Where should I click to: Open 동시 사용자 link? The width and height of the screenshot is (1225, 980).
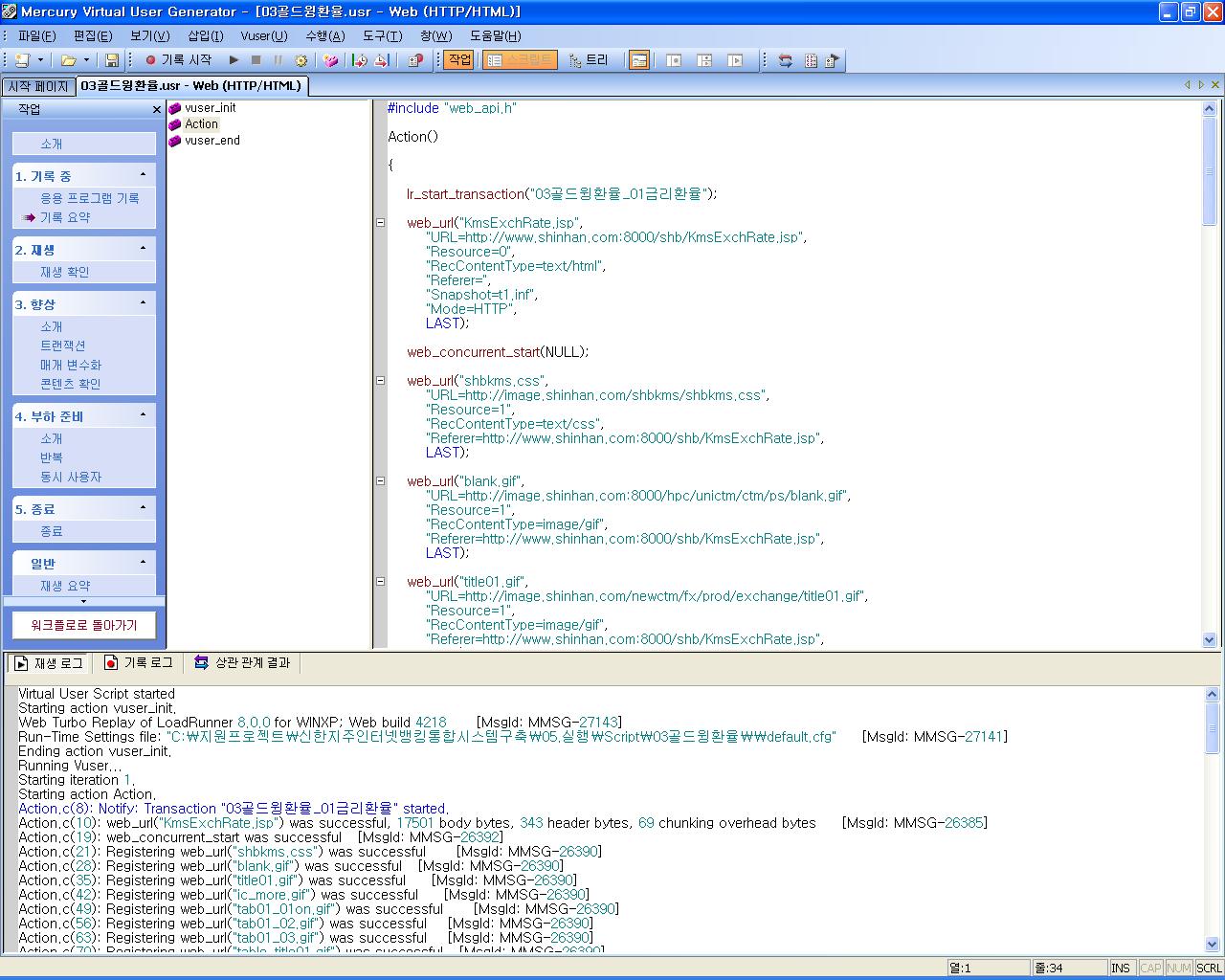(x=70, y=477)
